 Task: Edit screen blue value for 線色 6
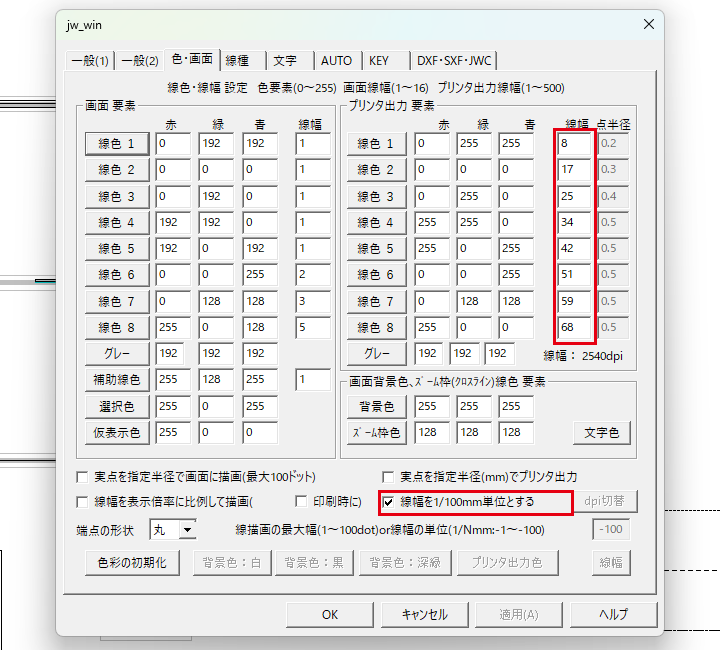point(260,275)
